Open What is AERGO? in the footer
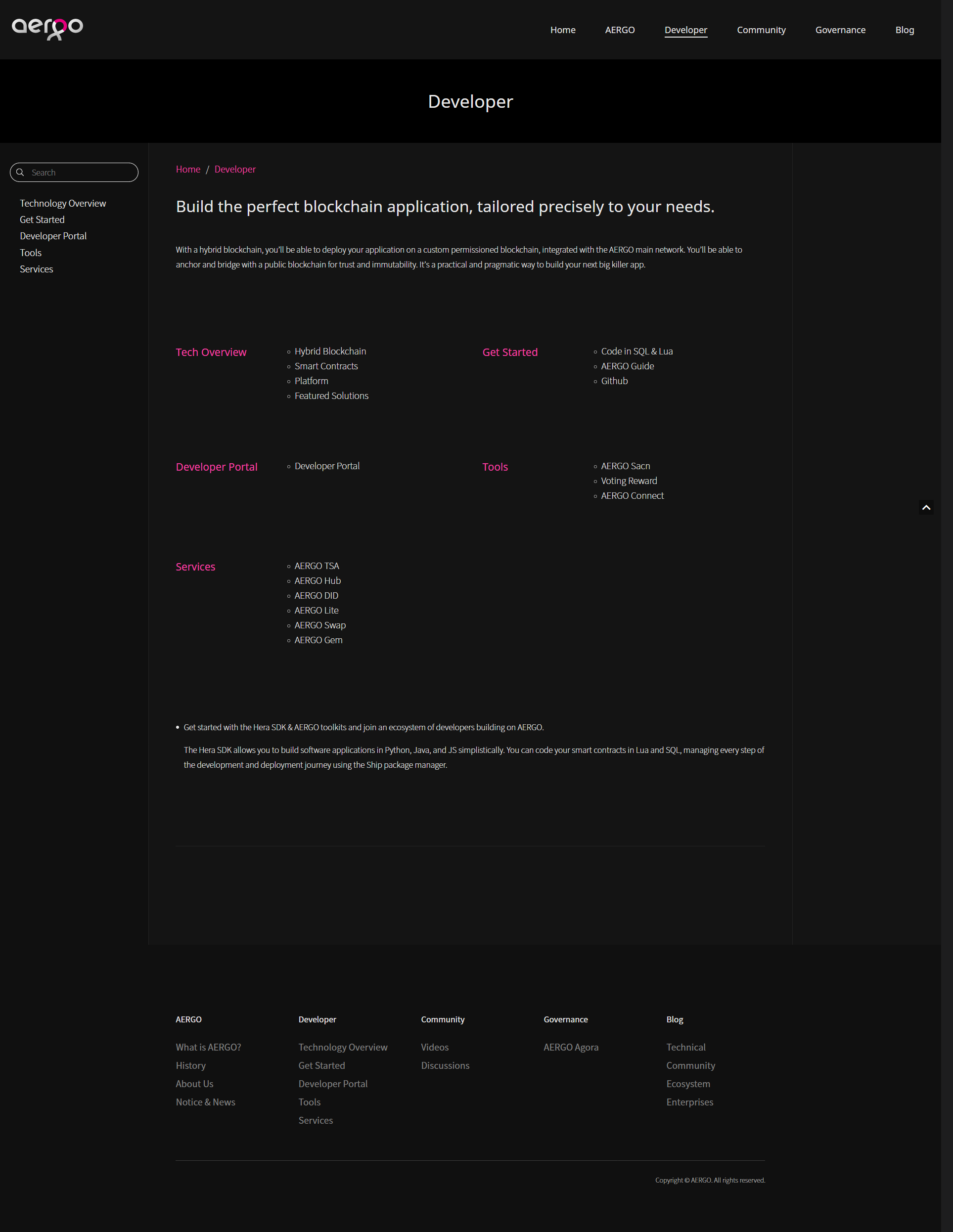Screen dimensions: 953x1232 pyautogui.click(x=208, y=1047)
